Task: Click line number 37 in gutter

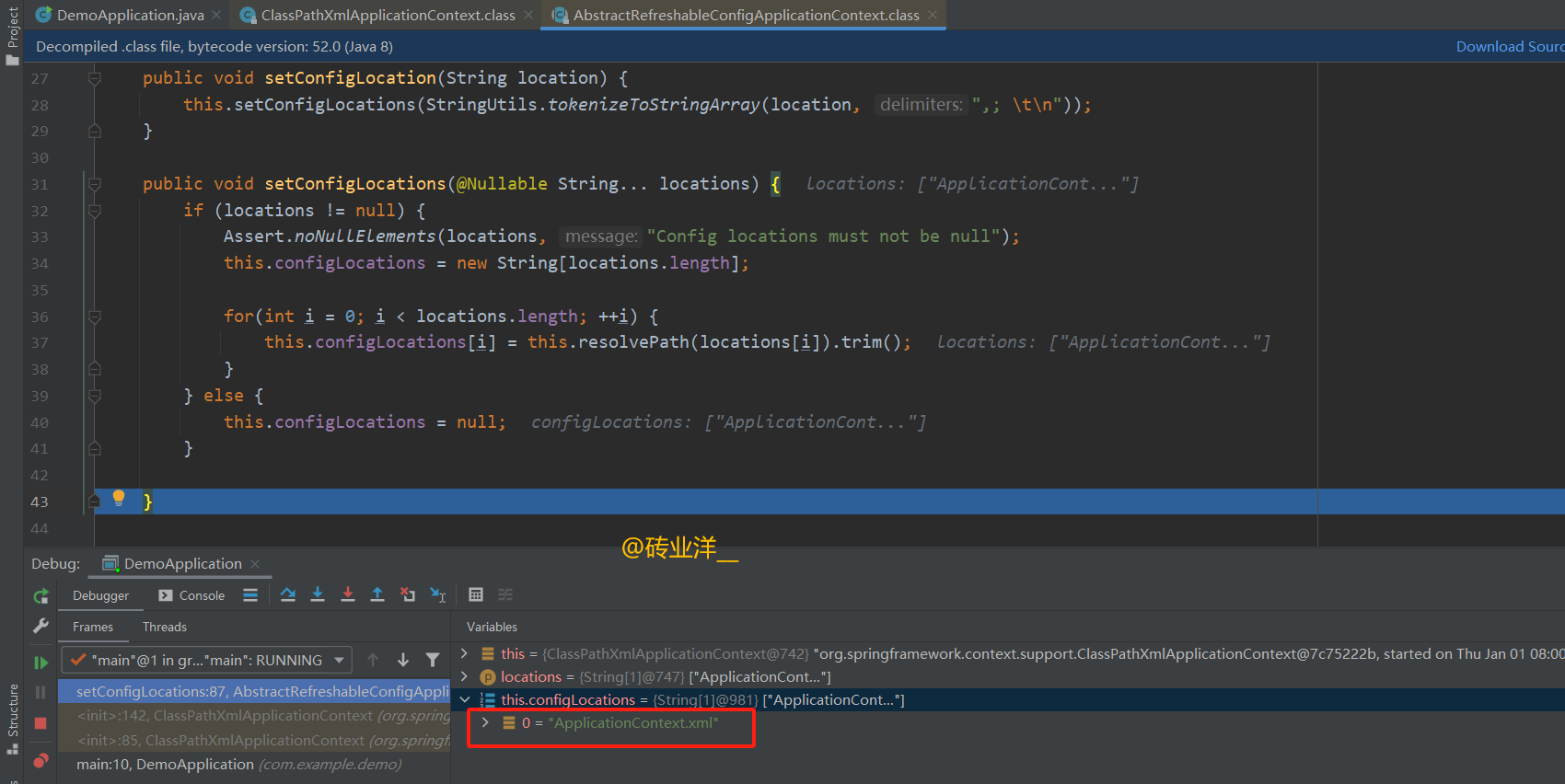Action: [40, 342]
